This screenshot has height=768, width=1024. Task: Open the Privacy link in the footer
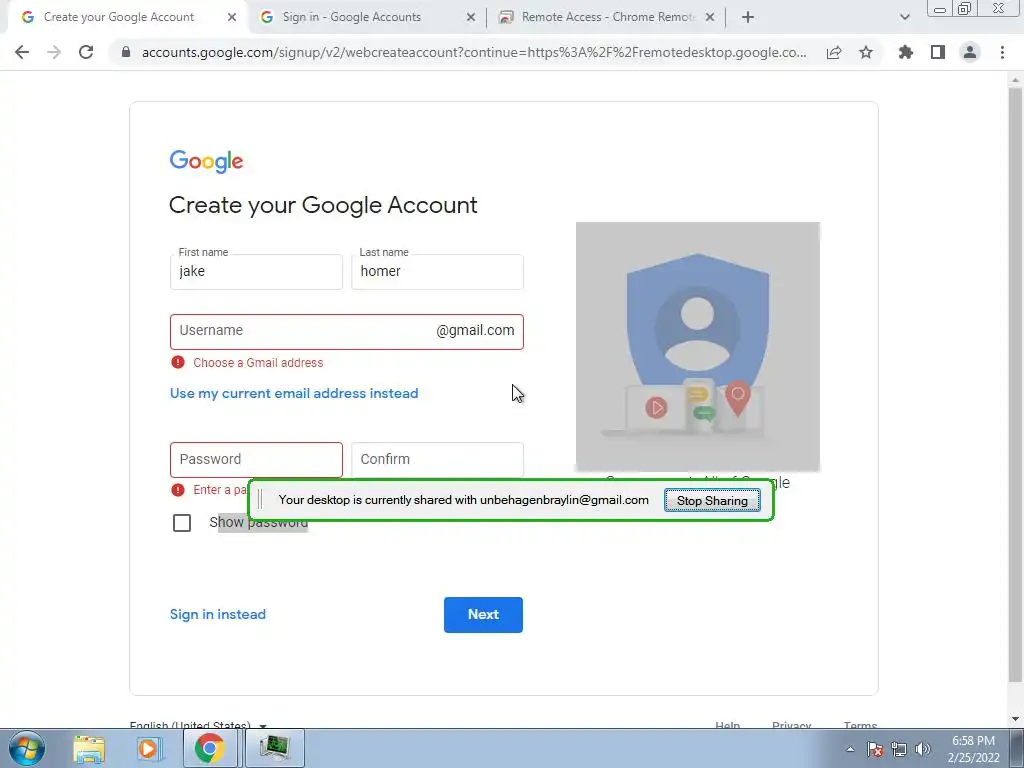coord(791,725)
